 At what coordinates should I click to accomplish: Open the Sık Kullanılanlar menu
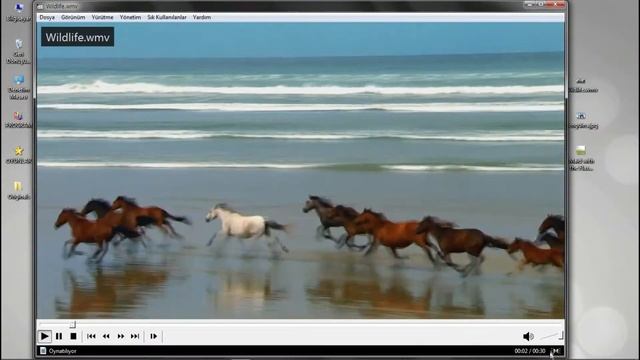[x=167, y=18]
